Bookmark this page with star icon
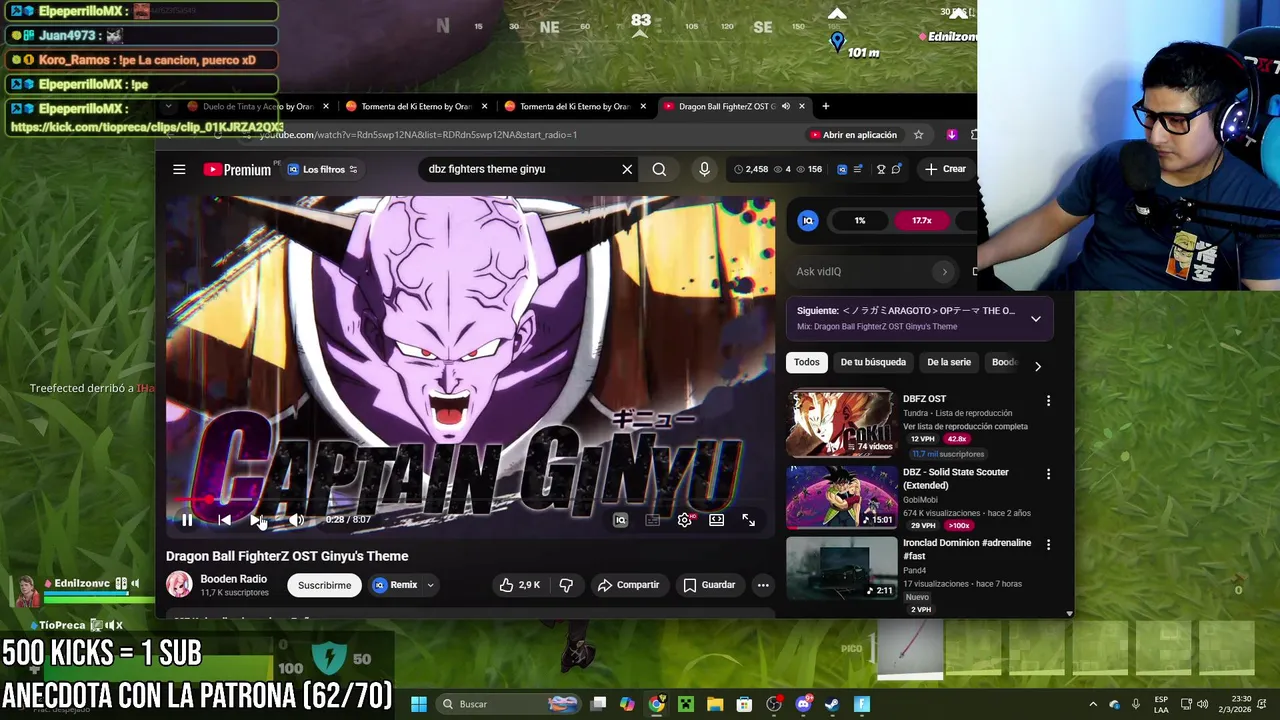This screenshot has height=720, width=1280. pos(918,135)
